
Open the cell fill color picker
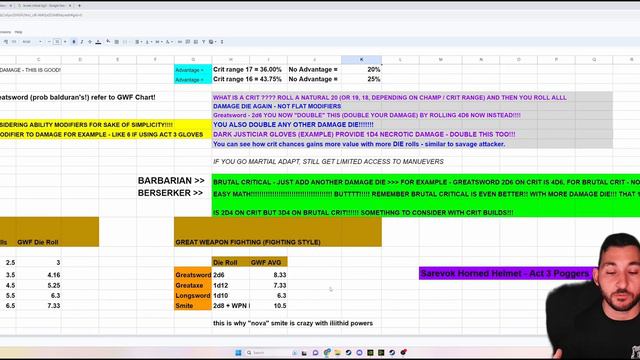pyautogui.click(x=108, y=42)
